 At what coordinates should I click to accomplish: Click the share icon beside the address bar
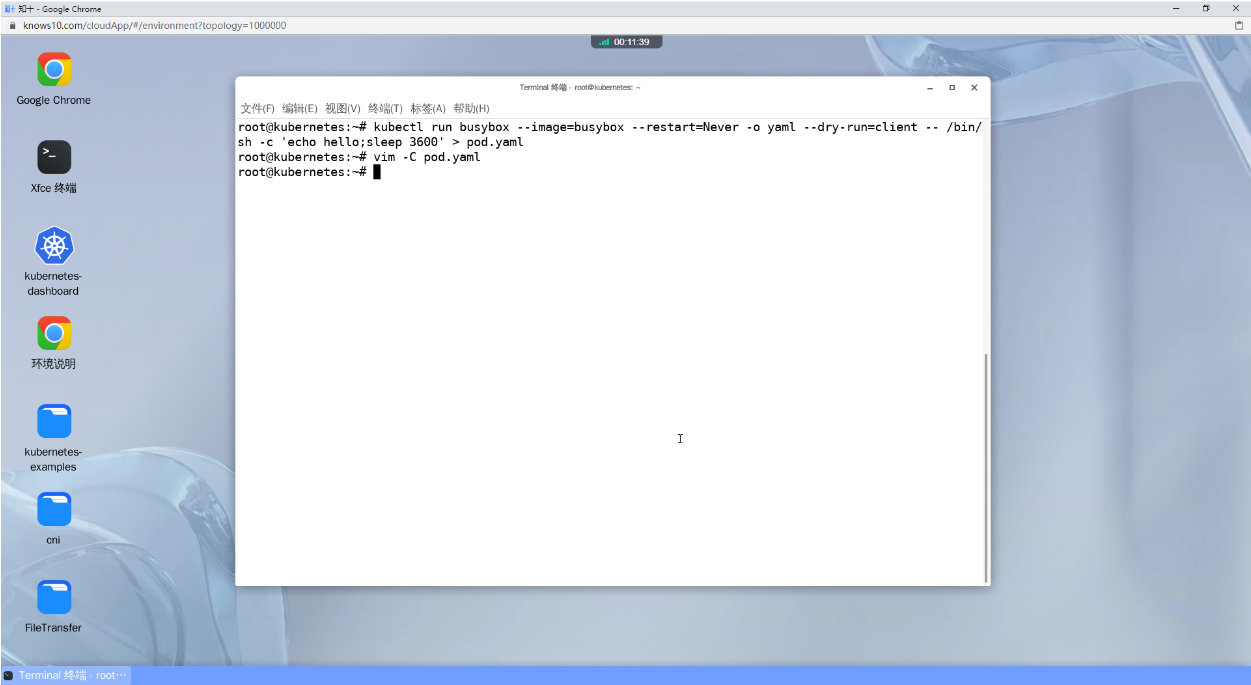coord(1238,26)
